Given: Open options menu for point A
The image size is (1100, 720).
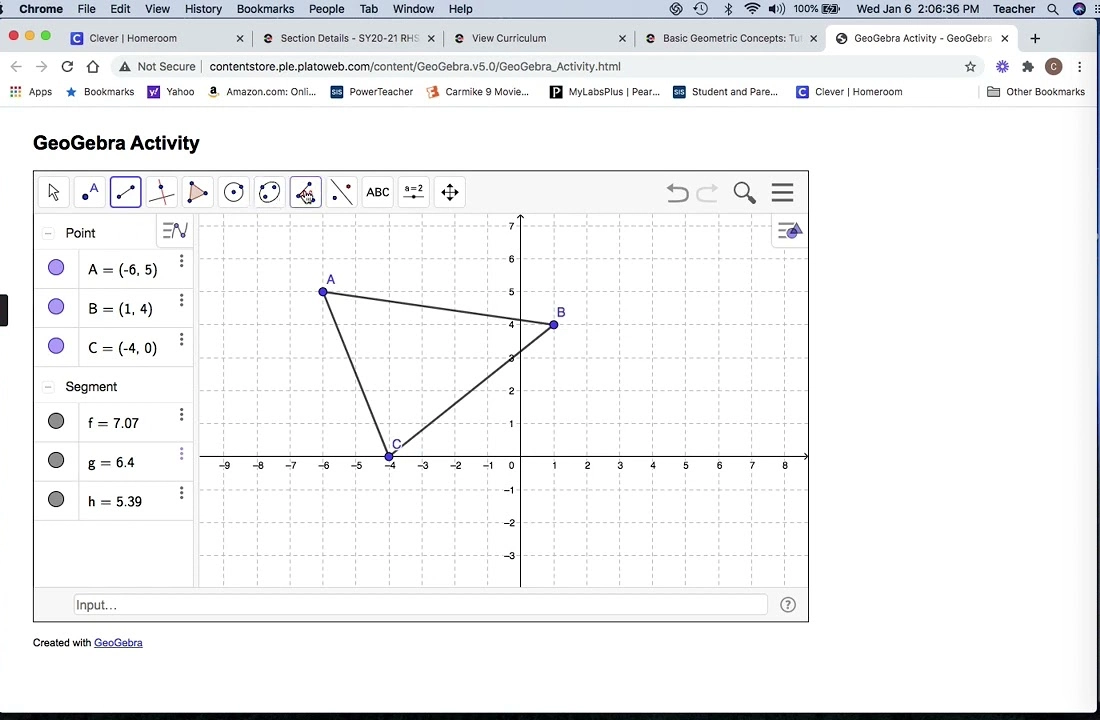Looking at the screenshot, I should tap(181, 261).
